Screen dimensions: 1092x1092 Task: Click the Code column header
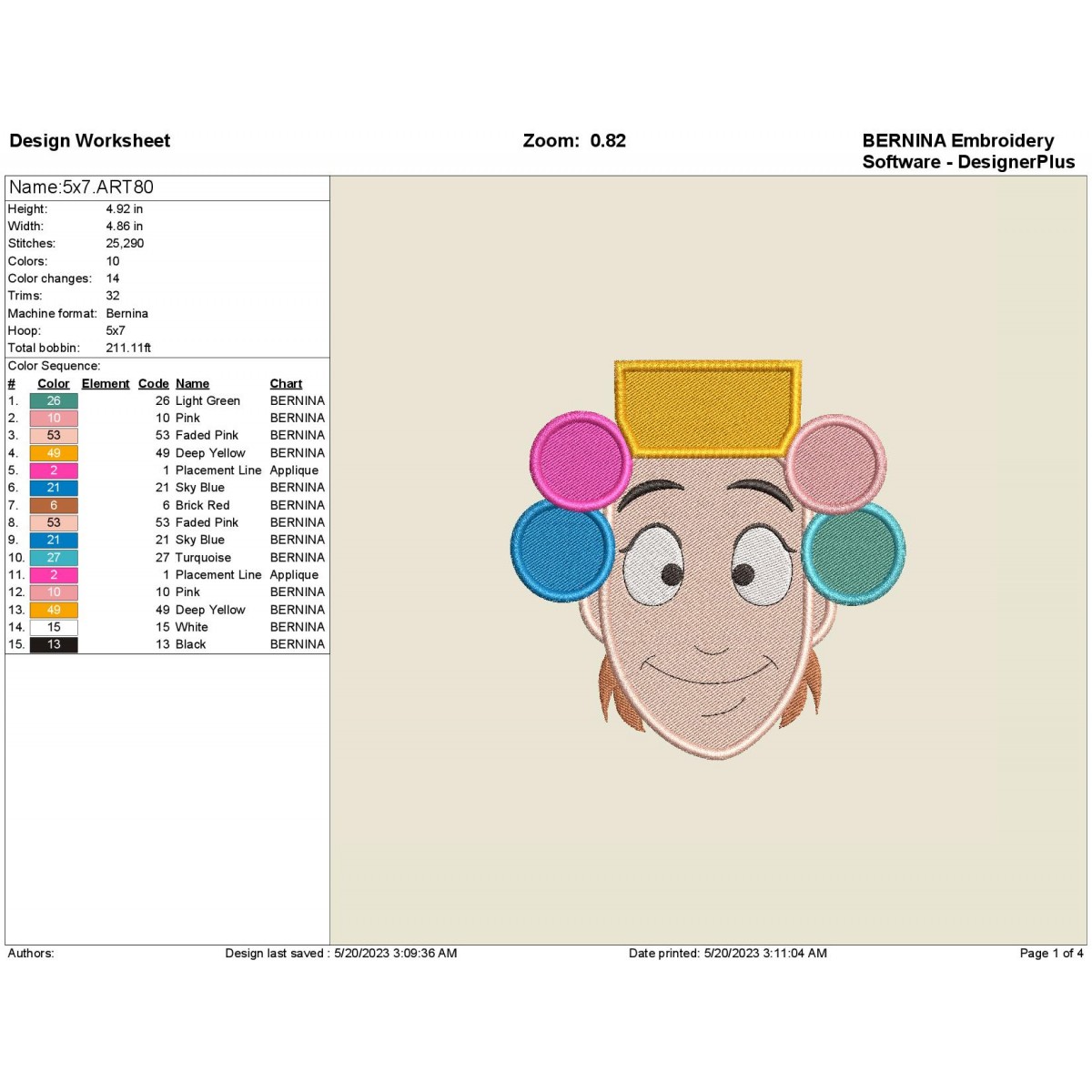(154, 384)
